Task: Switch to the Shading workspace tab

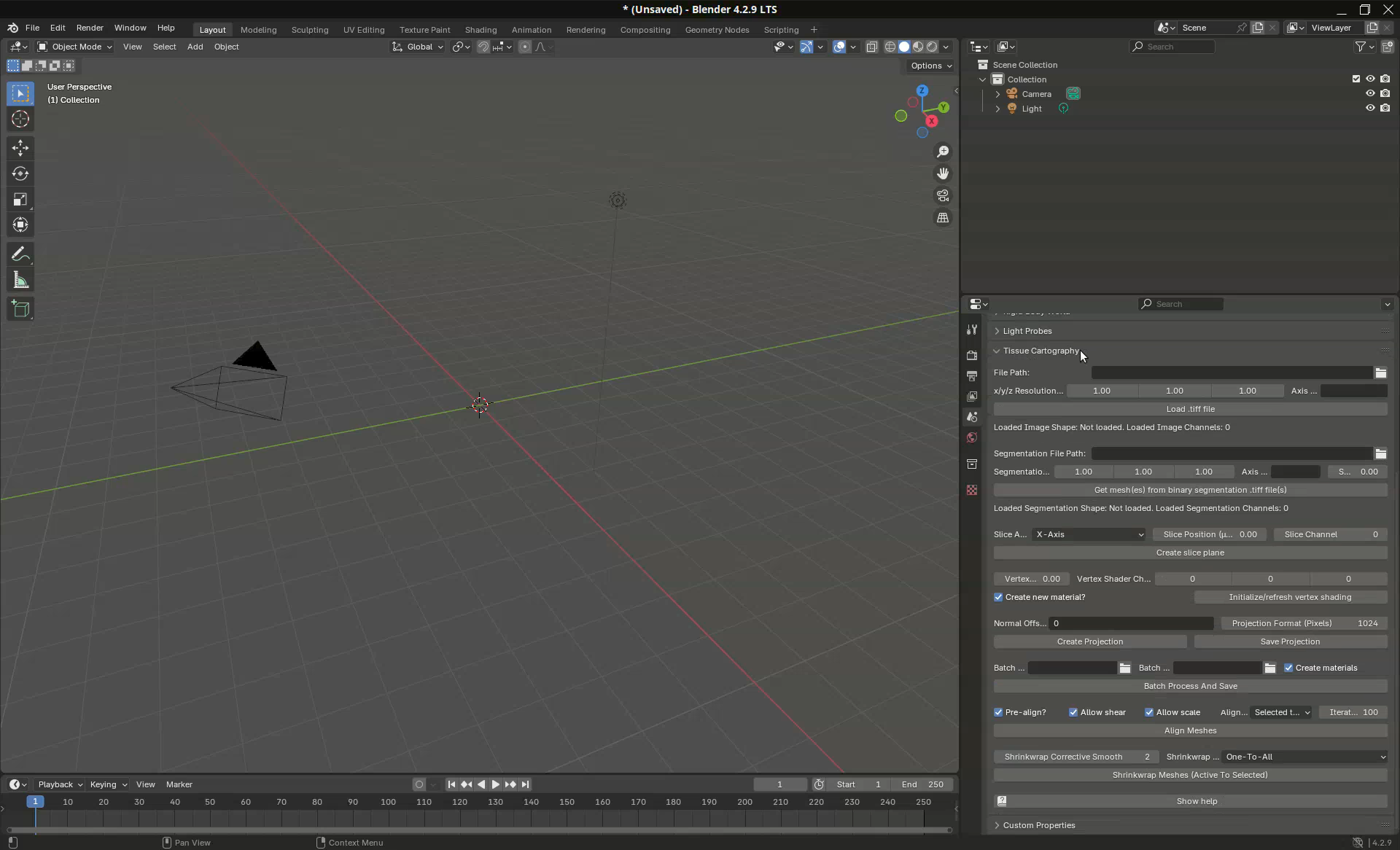Action: [x=481, y=30]
